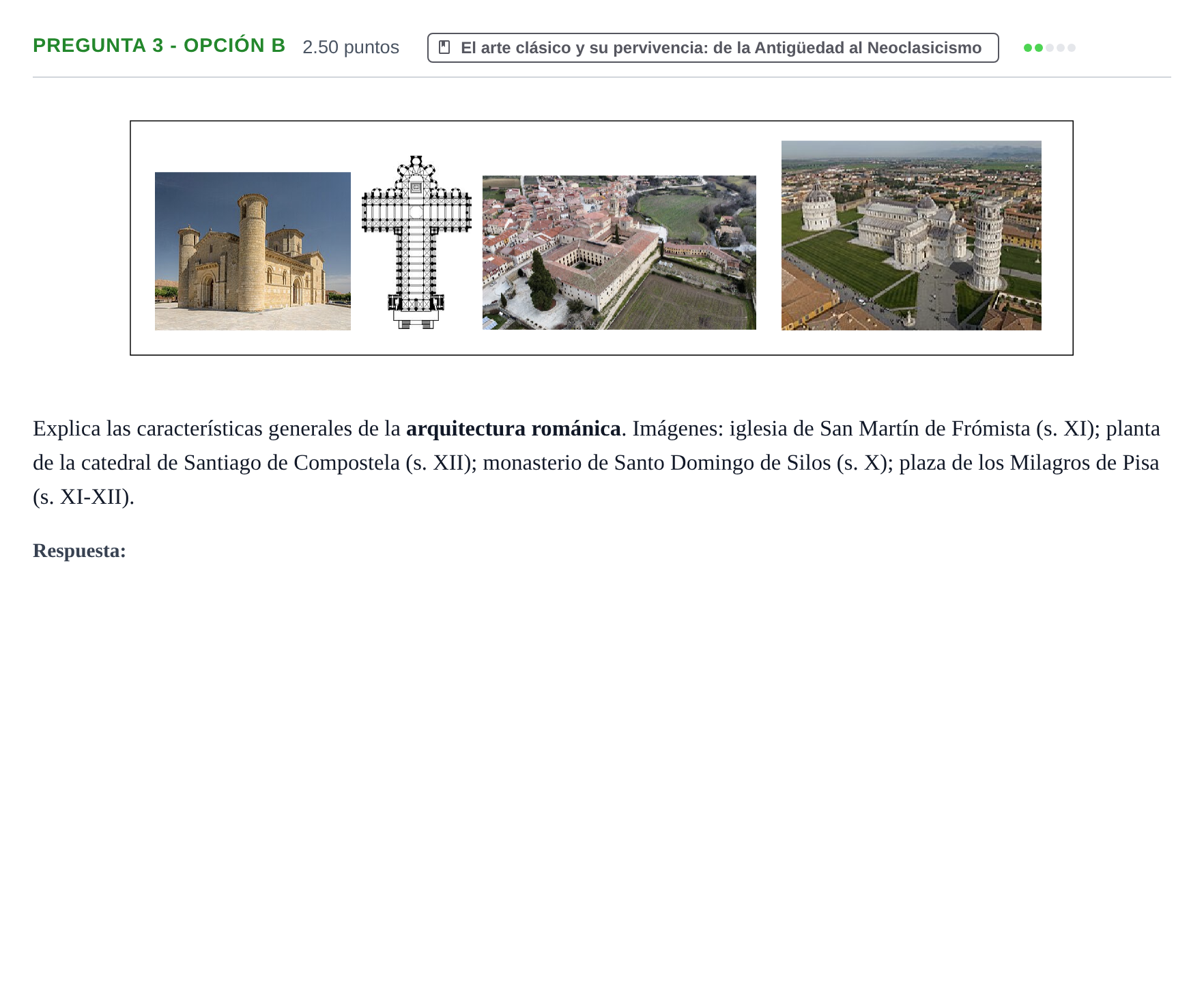1204x998 pixels.
Task: Click the book icon in the topic tag
Action: pyautogui.click(x=444, y=48)
